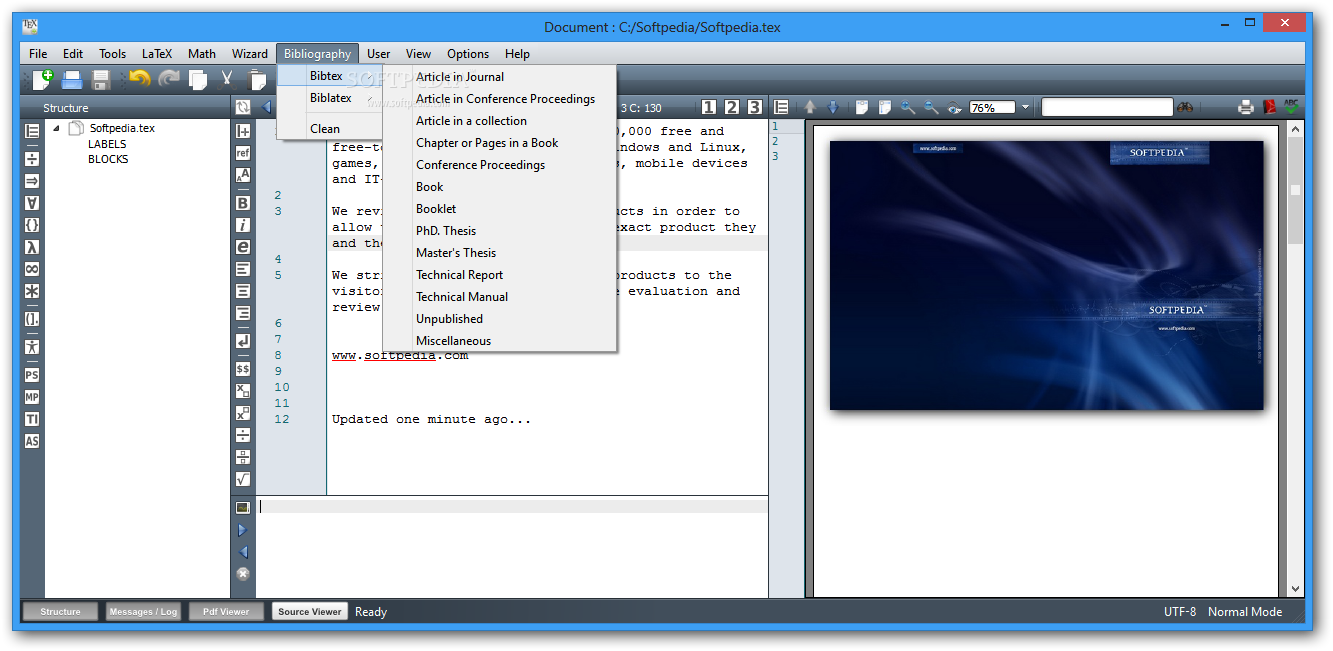The height and width of the screenshot is (651, 1333).
Task: Insert emphasis with the e icon
Action: (x=242, y=247)
